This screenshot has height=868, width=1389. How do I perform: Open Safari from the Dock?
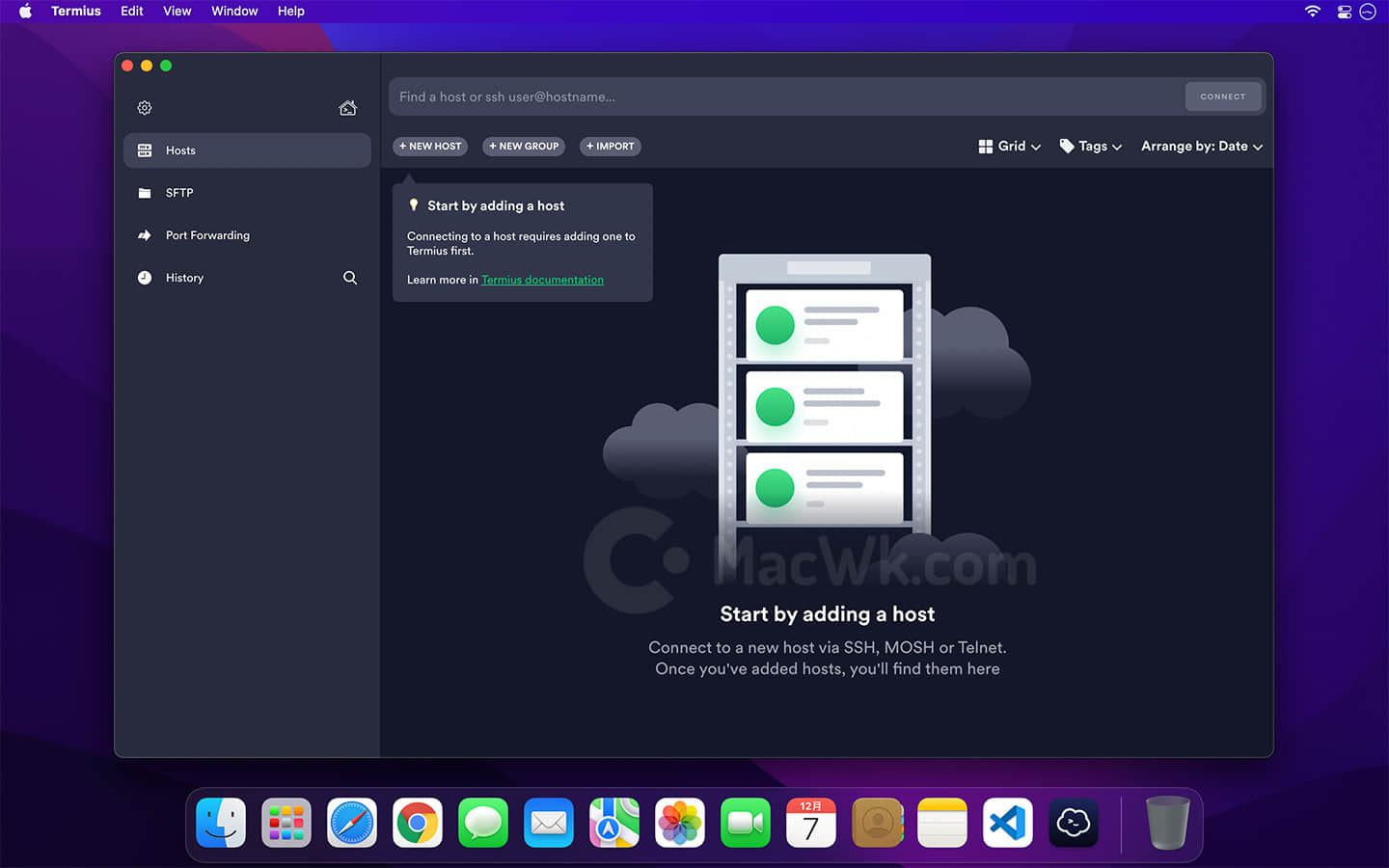pyautogui.click(x=352, y=823)
